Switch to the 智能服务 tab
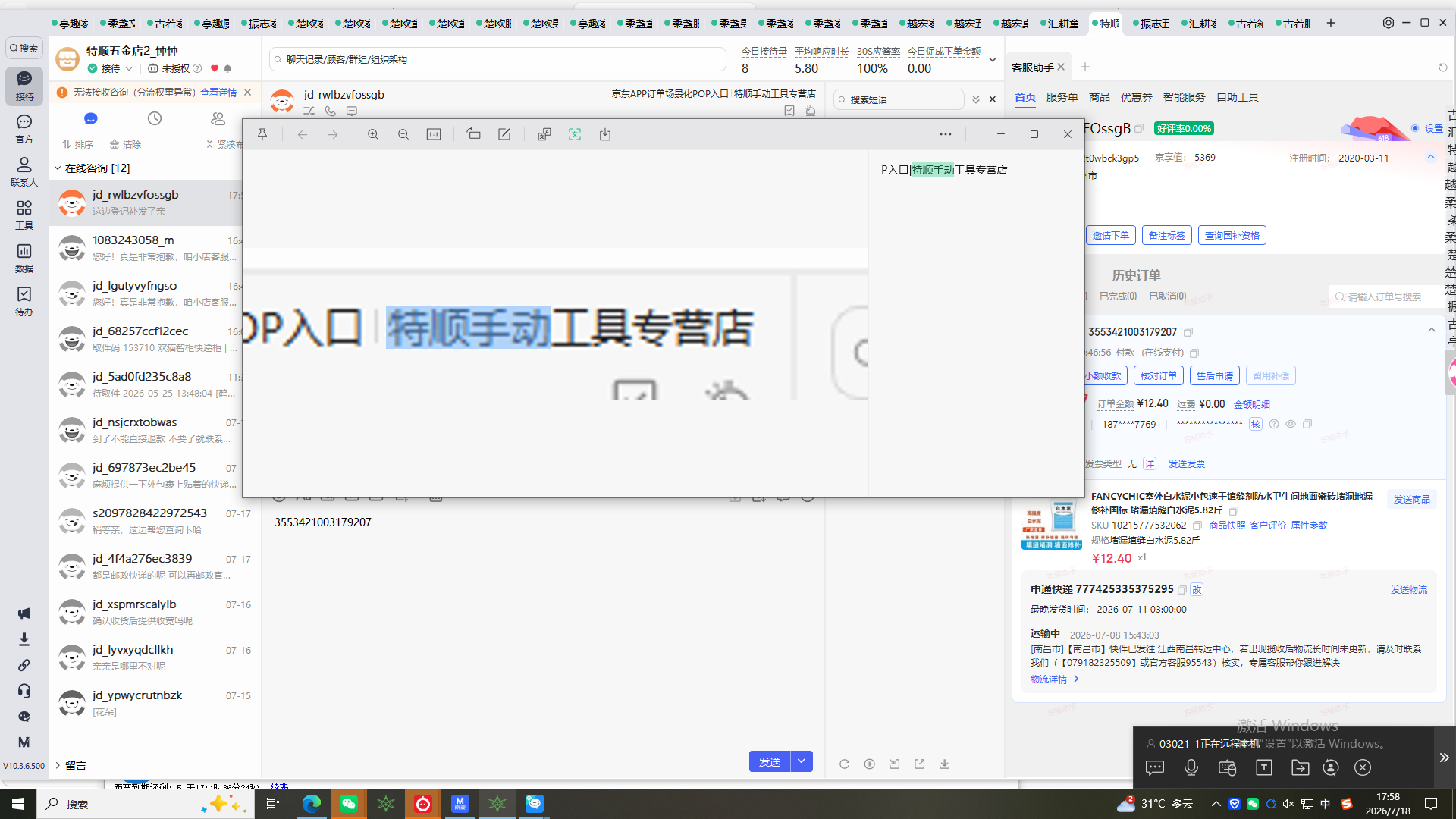Image resolution: width=1456 pixels, height=819 pixels. coord(1184,97)
